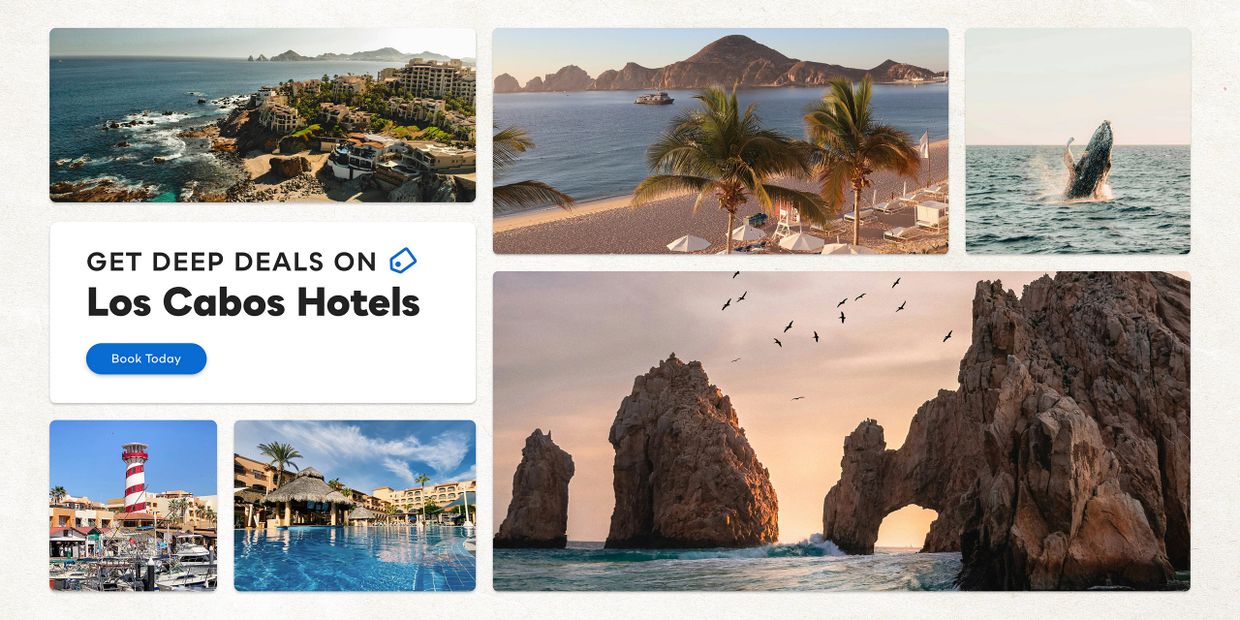Click the whale jumping out of water

point(1088,161)
